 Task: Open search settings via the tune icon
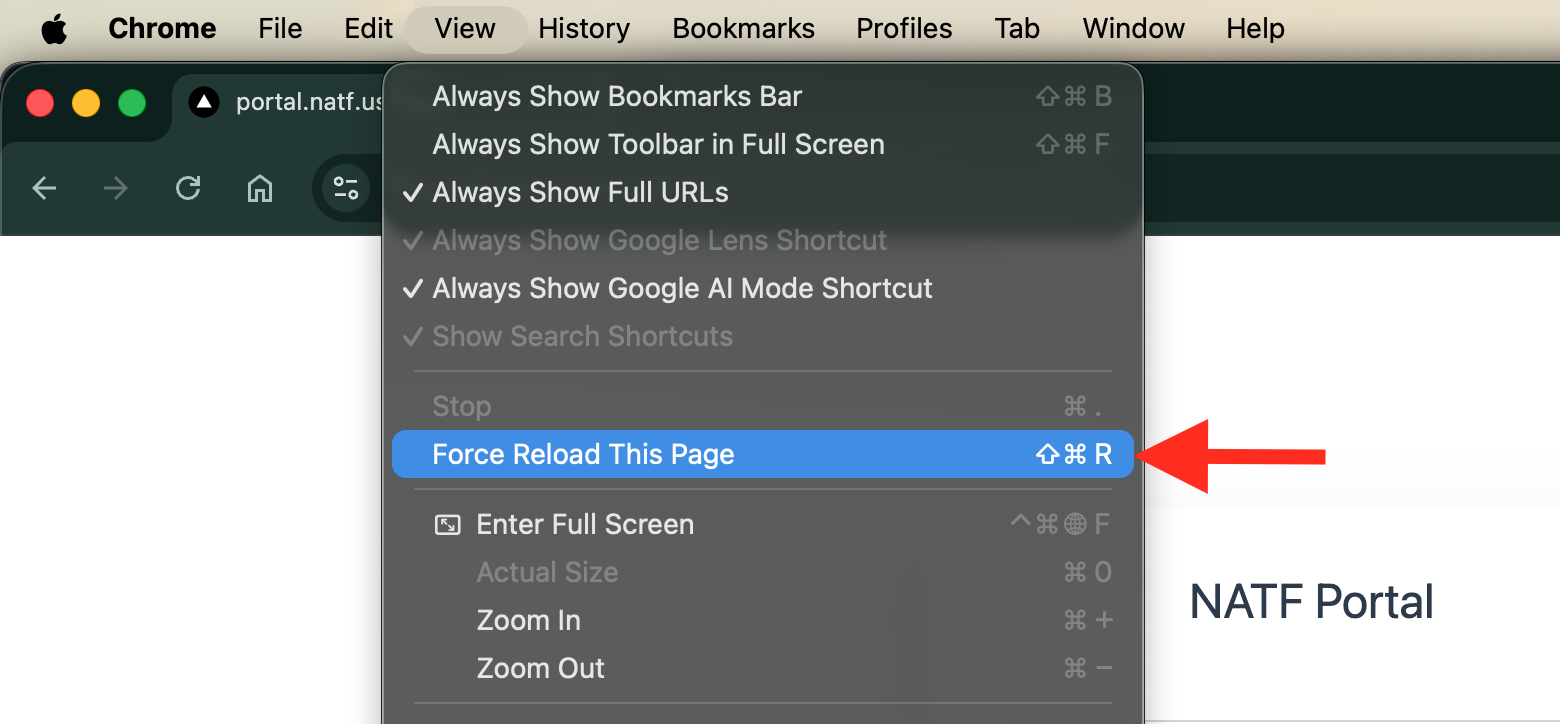coord(345,188)
